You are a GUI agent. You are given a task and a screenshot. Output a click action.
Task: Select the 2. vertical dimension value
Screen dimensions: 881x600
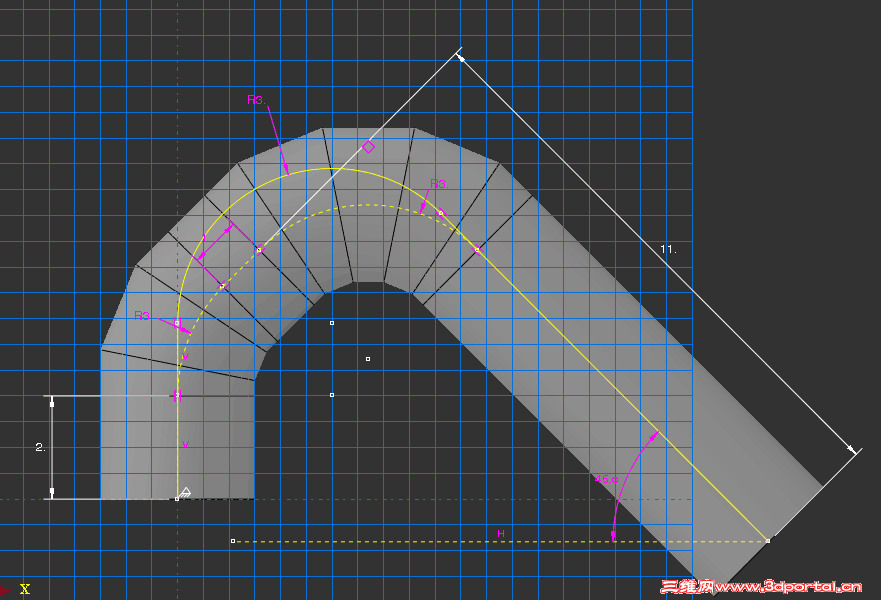coord(40,447)
